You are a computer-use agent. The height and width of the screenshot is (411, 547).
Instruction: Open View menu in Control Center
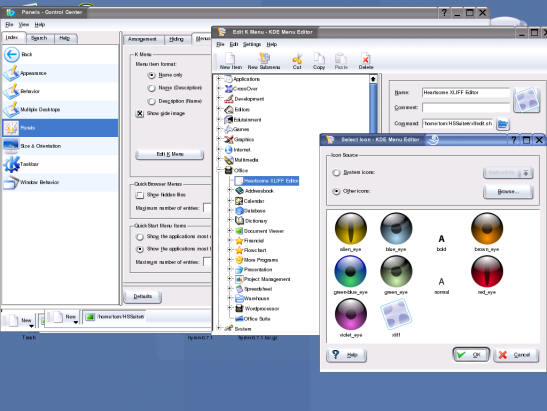pyautogui.click(x=24, y=24)
